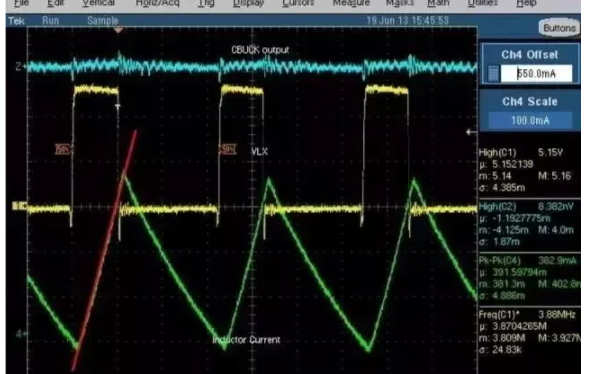Open the keypad icon beside Ch4 Offset
Screen dimensions: 605x374
pyautogui.click(x=493, y=74)
